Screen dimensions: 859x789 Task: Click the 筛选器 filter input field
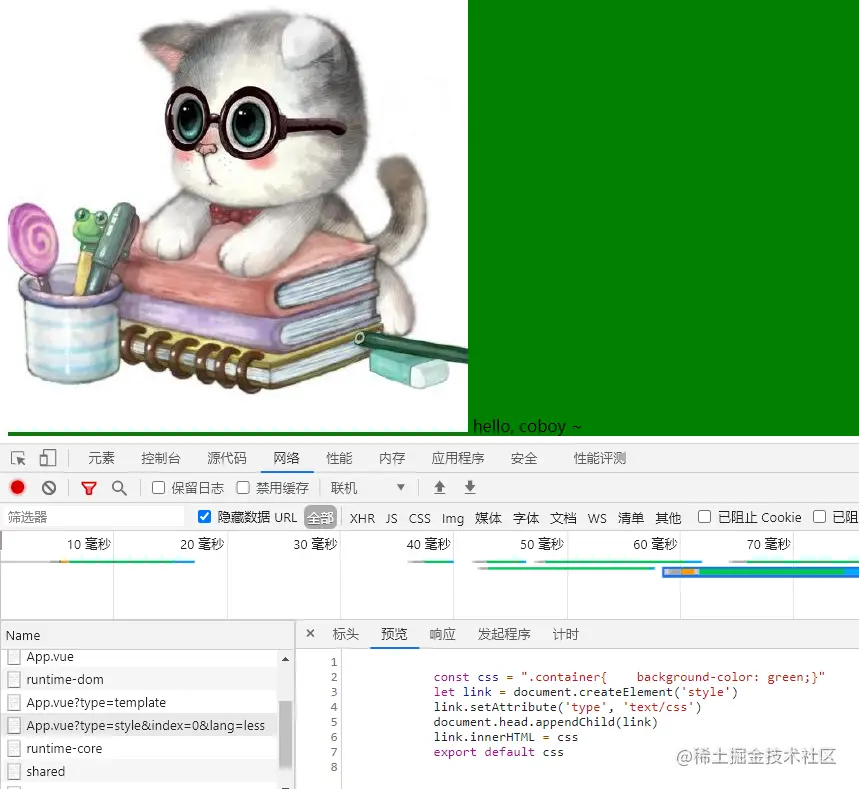(94, 517)
